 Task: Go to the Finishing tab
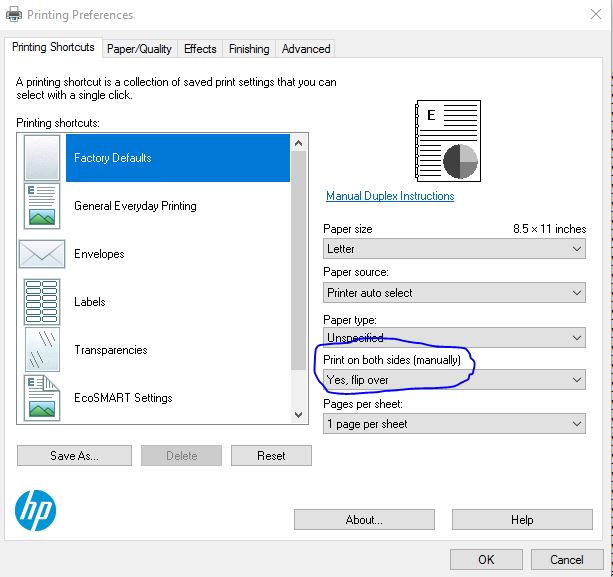[248, 48]
